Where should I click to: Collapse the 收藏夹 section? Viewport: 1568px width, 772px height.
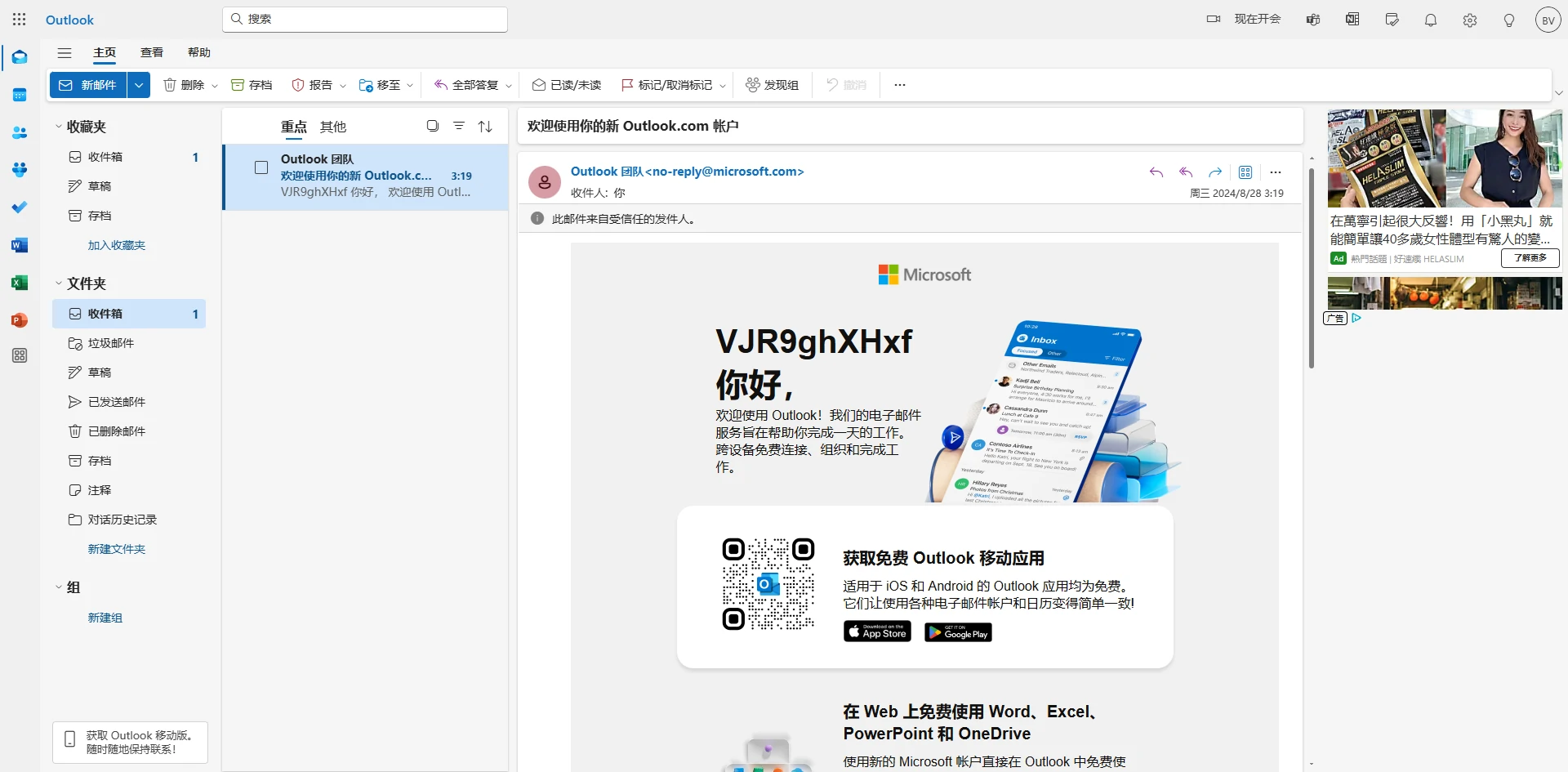pyautogui.click(x=59, y=127)
